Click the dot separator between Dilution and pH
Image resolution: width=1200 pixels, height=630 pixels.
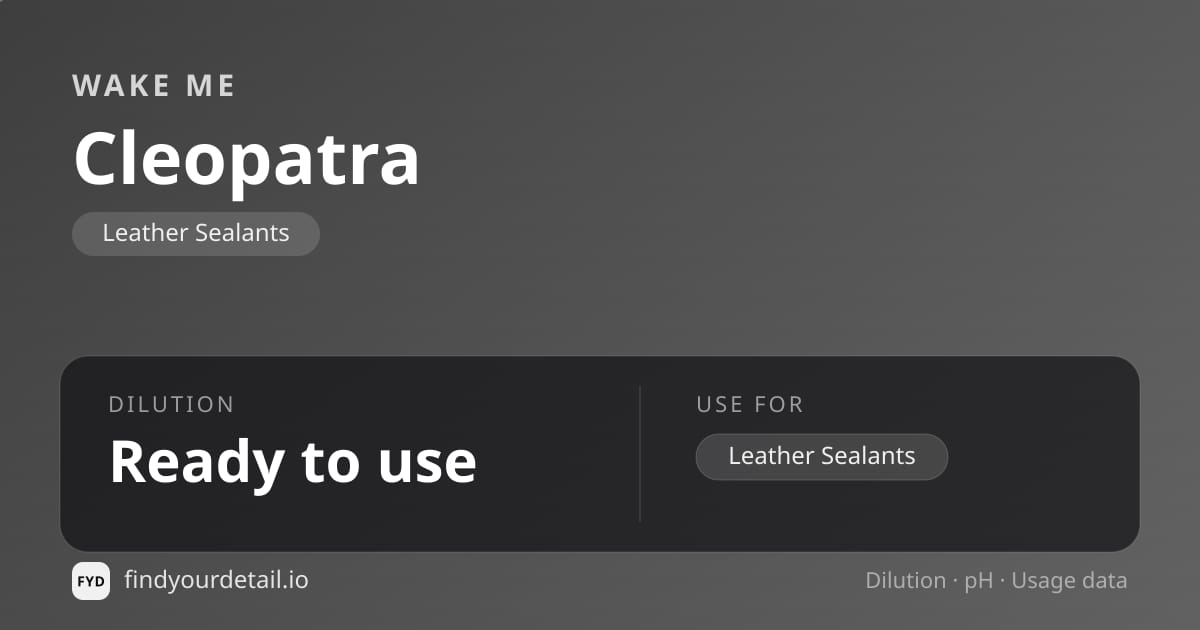click(x=955, y=581)
